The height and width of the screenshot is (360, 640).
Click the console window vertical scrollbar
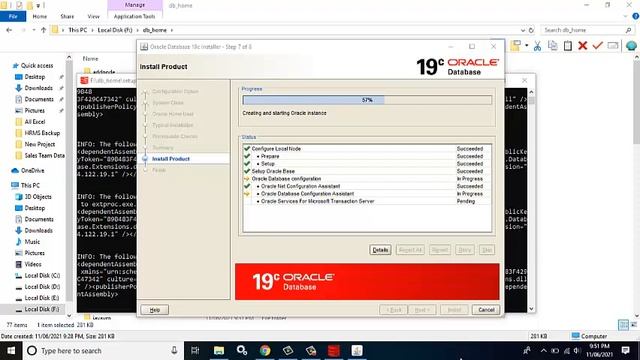tap(531, 200)
